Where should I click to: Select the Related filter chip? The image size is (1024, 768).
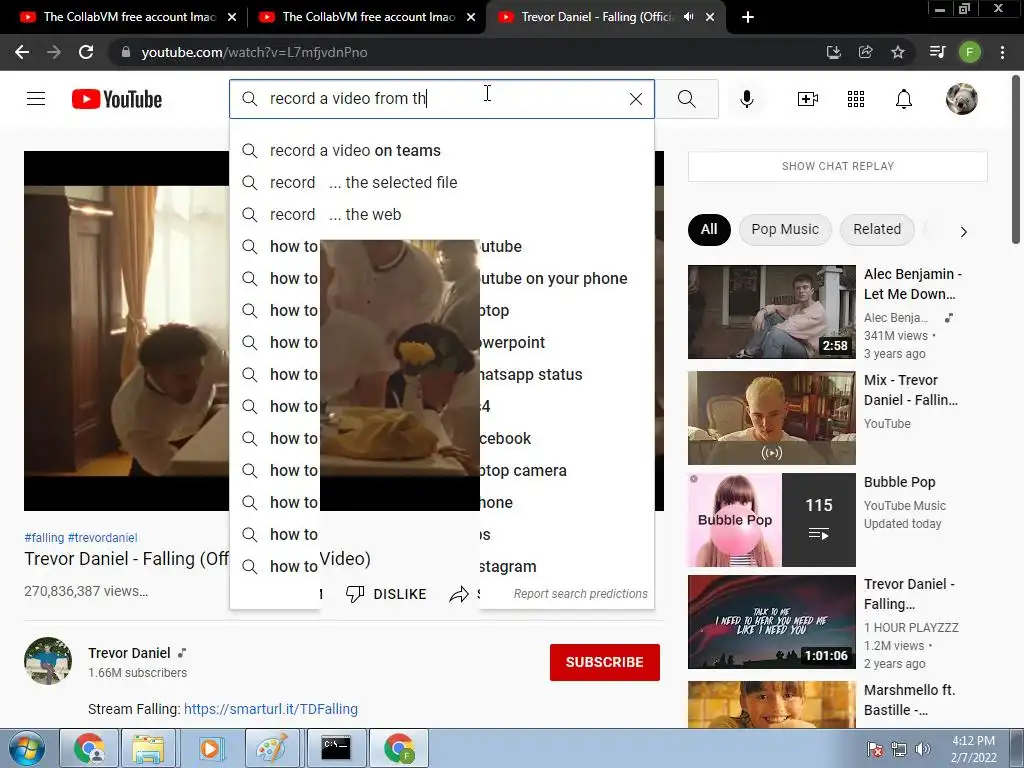point(877,229)
